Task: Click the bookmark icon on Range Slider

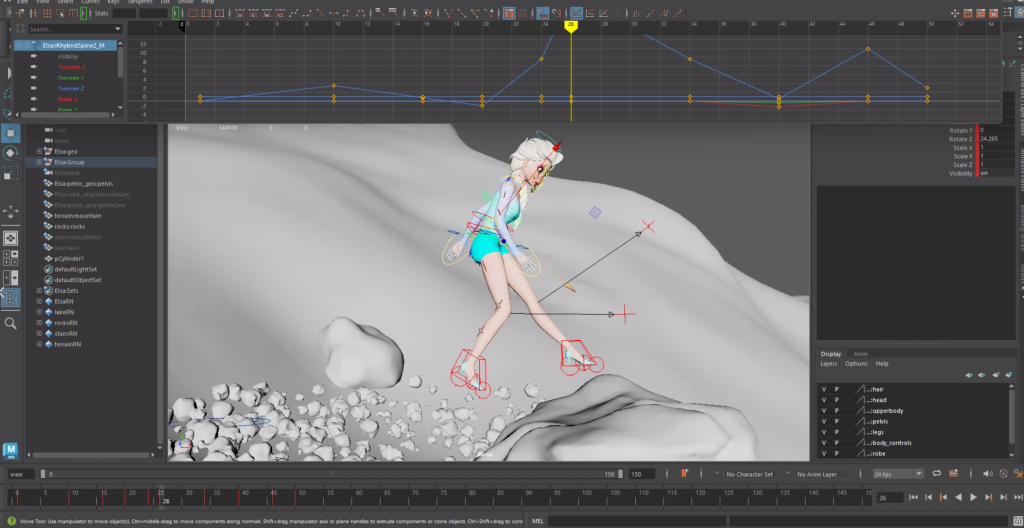Action: tap(684, 473)
